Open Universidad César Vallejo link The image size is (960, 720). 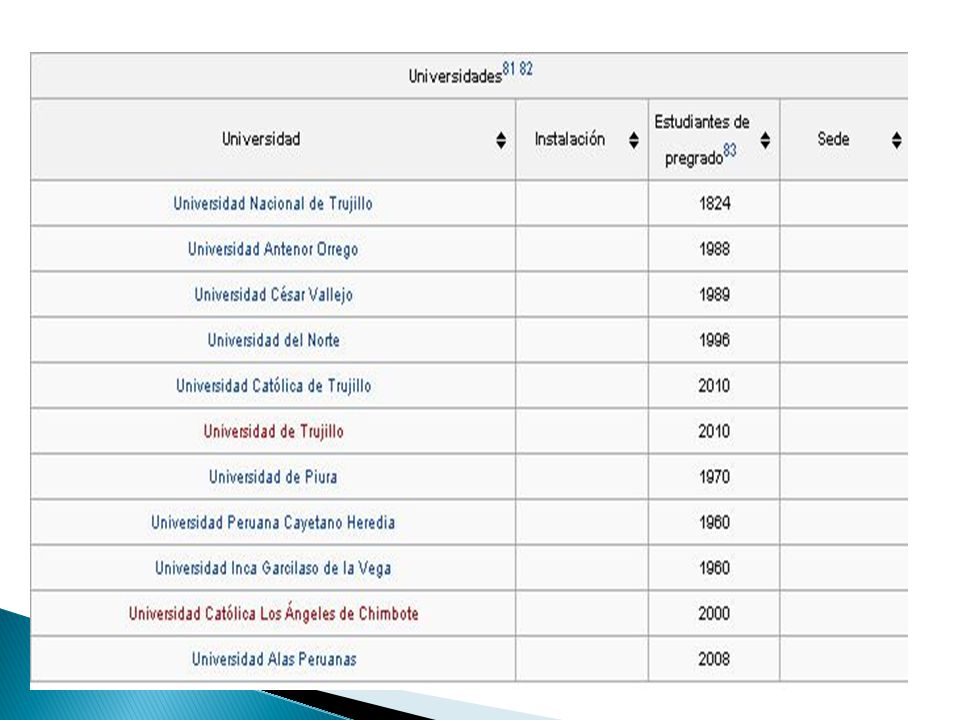coord(273,294)
